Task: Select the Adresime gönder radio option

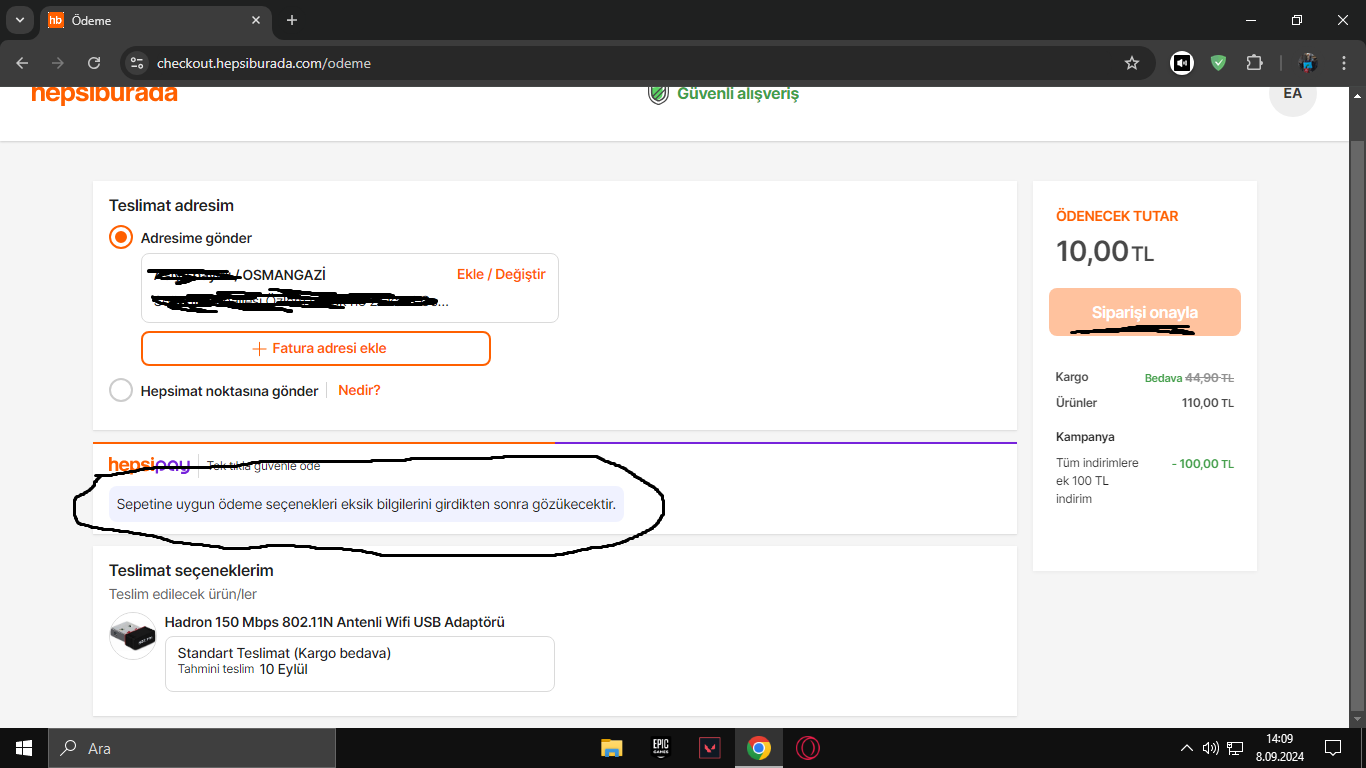Action: pos(121,238)
